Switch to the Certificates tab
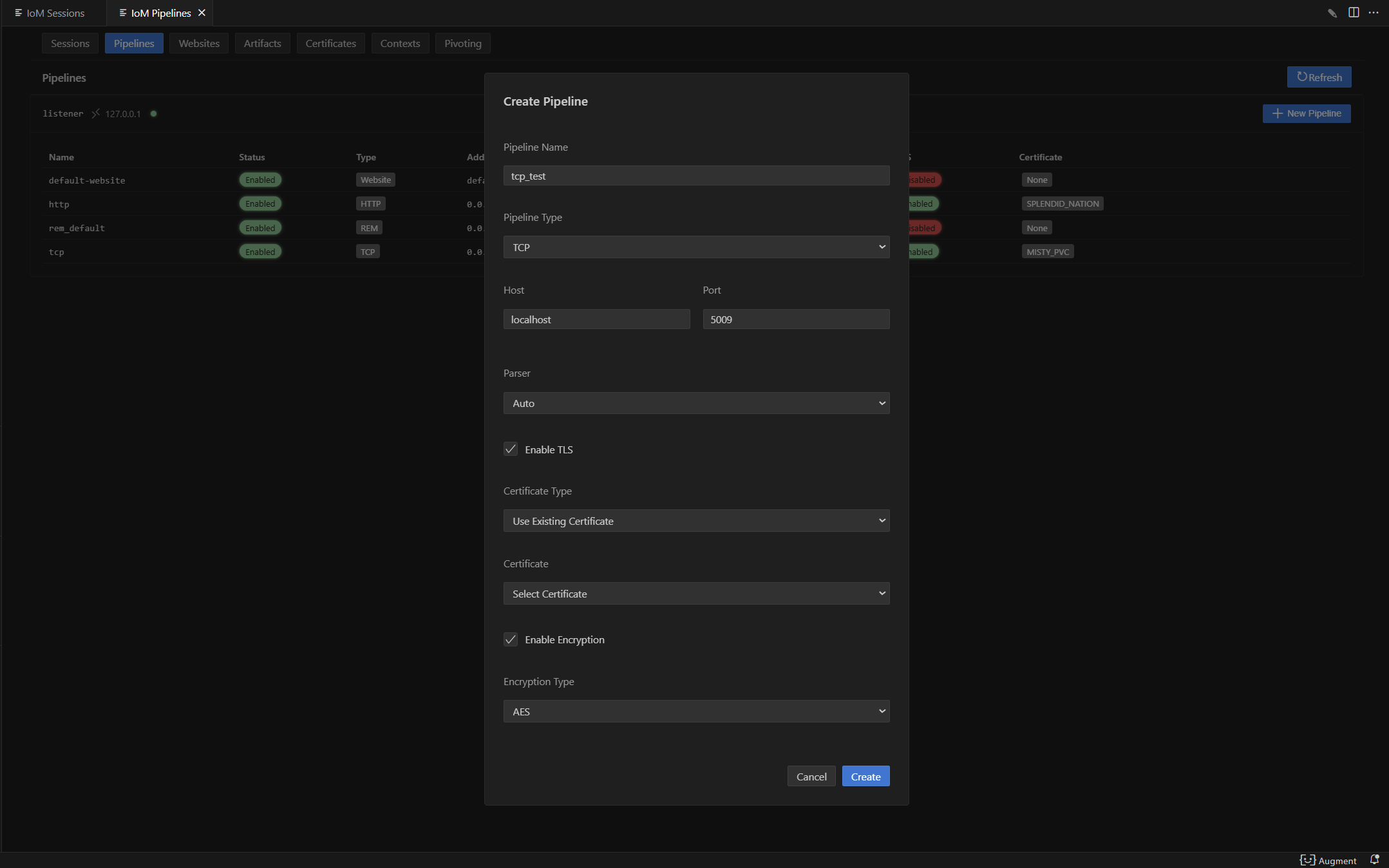This screenshot has height=868, width=1389. click(x=330, y=43)
